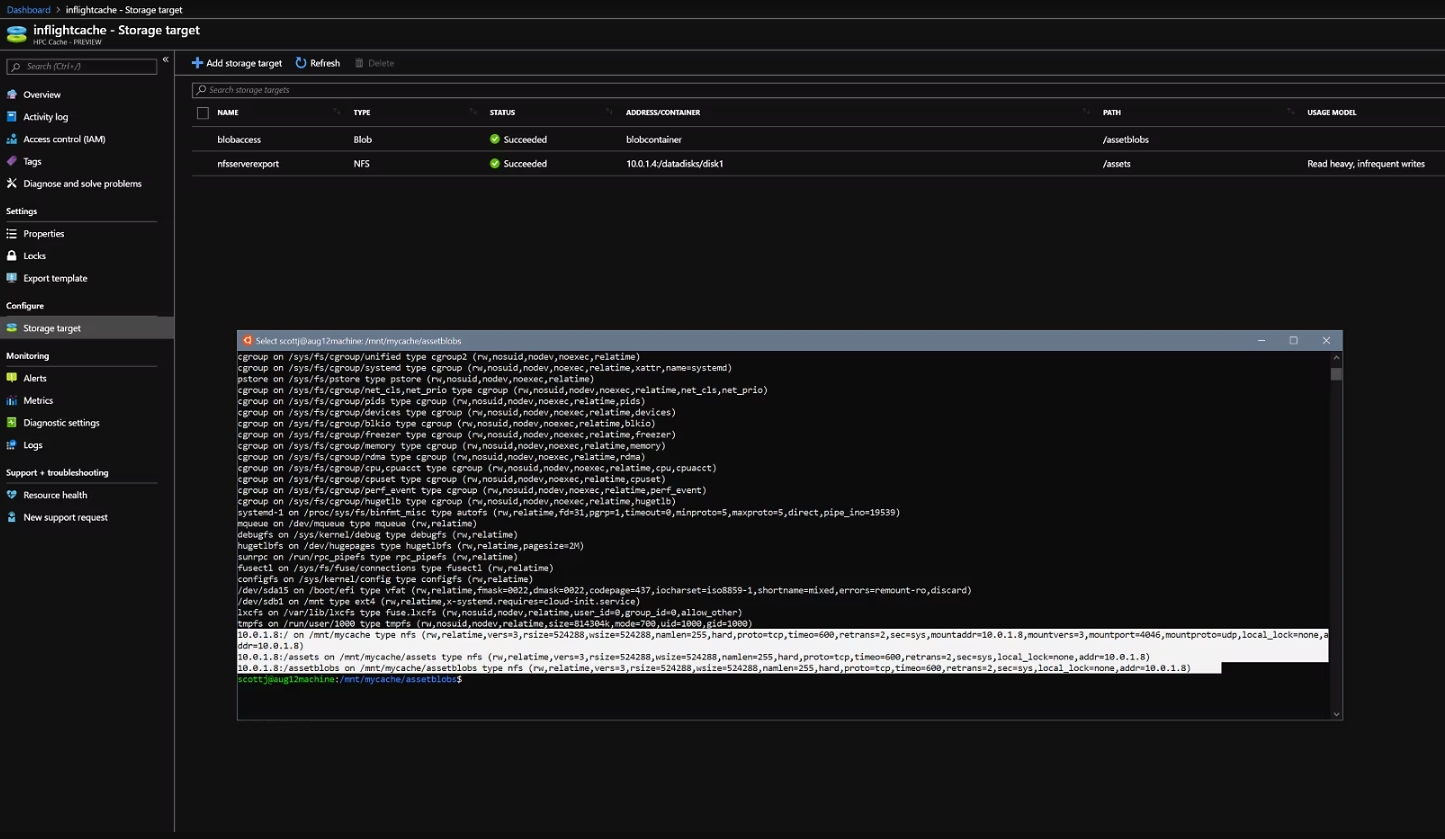The width and height of the screenshot is (1445, 839).
Task: Click the Dashboard breadcrumb link
Action: [x=29, y=10]
